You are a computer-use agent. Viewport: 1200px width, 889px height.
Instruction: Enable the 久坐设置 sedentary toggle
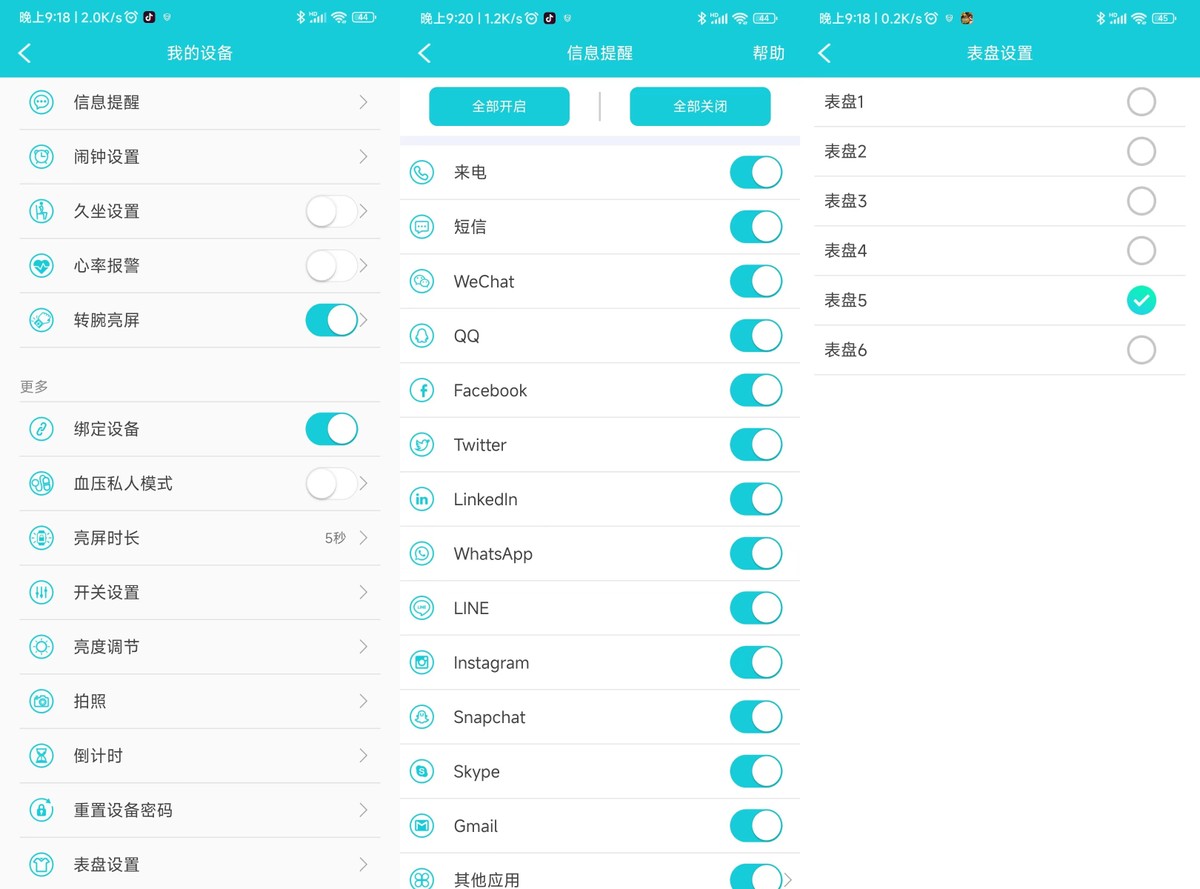332,211
